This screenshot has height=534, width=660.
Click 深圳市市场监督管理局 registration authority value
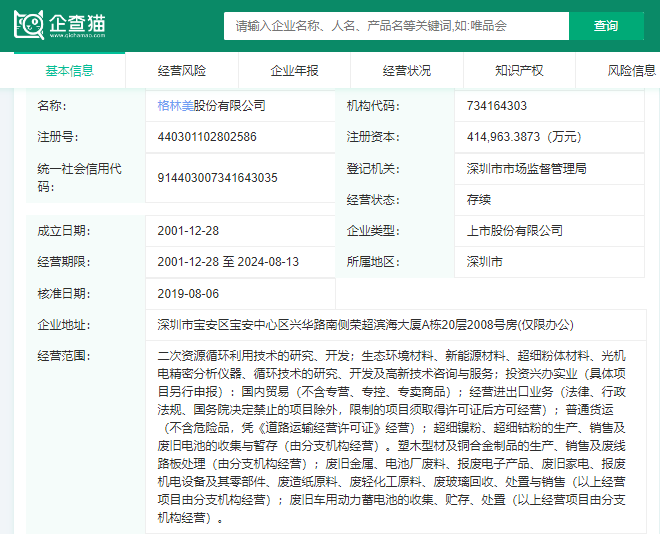click(x=526, y=169)
